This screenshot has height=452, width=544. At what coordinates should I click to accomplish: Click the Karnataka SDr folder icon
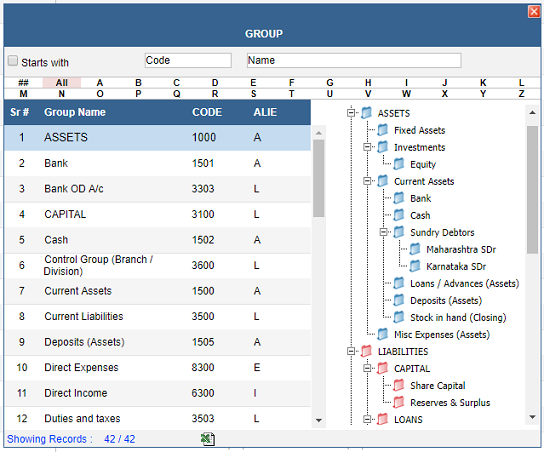415,266
